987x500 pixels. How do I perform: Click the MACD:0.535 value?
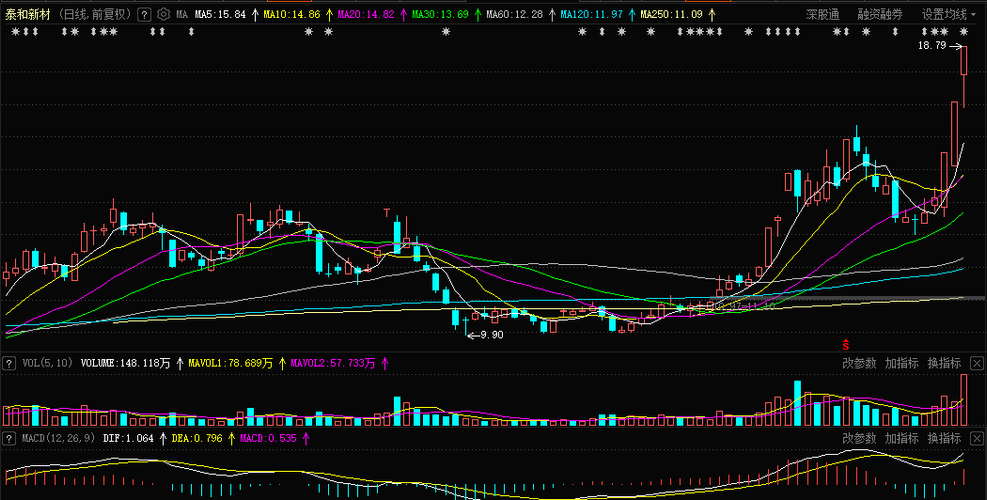268,438
